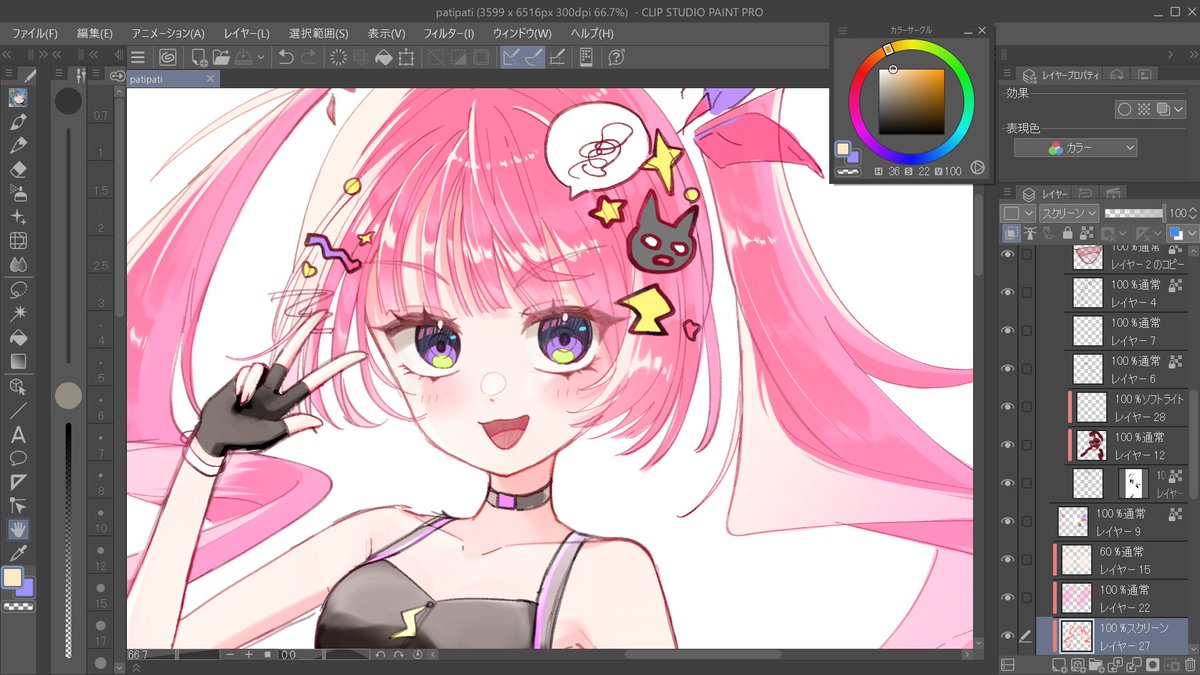
Task: Hide layer レイヤー 4
Action: point(1008,292)
